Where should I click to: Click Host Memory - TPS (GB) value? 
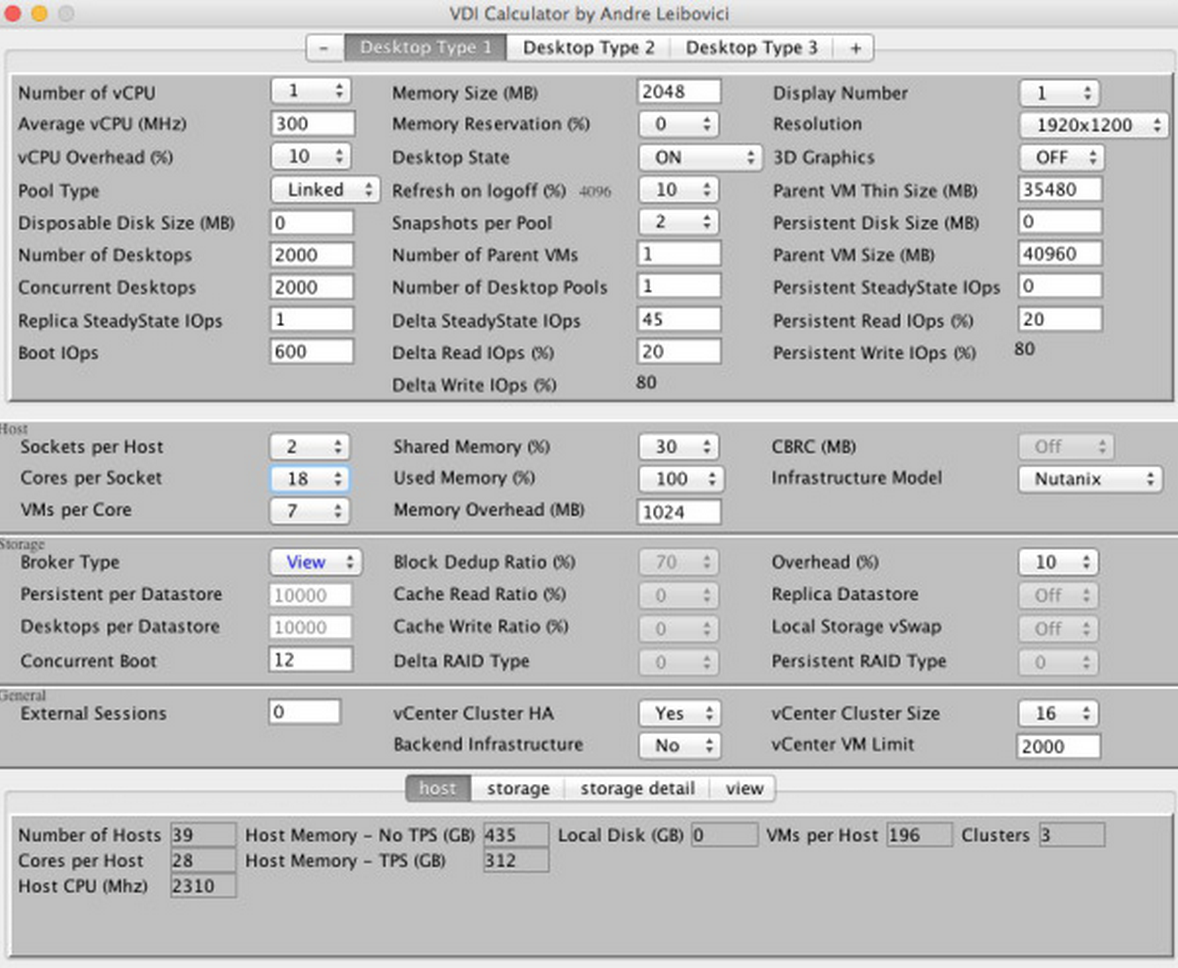(516, 861)
